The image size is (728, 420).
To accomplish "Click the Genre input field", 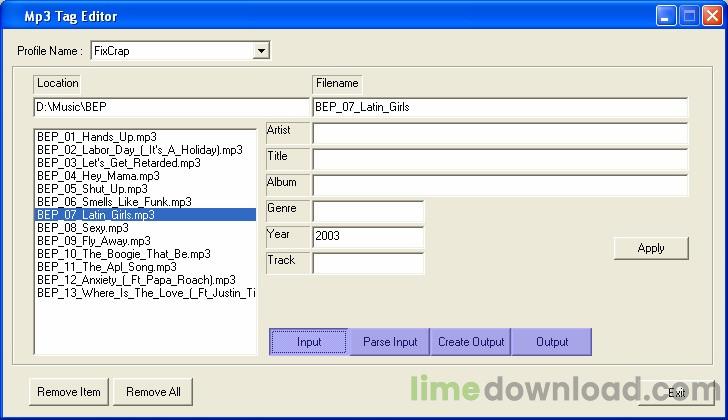I will pyautogui.click(x=368, y=212).
